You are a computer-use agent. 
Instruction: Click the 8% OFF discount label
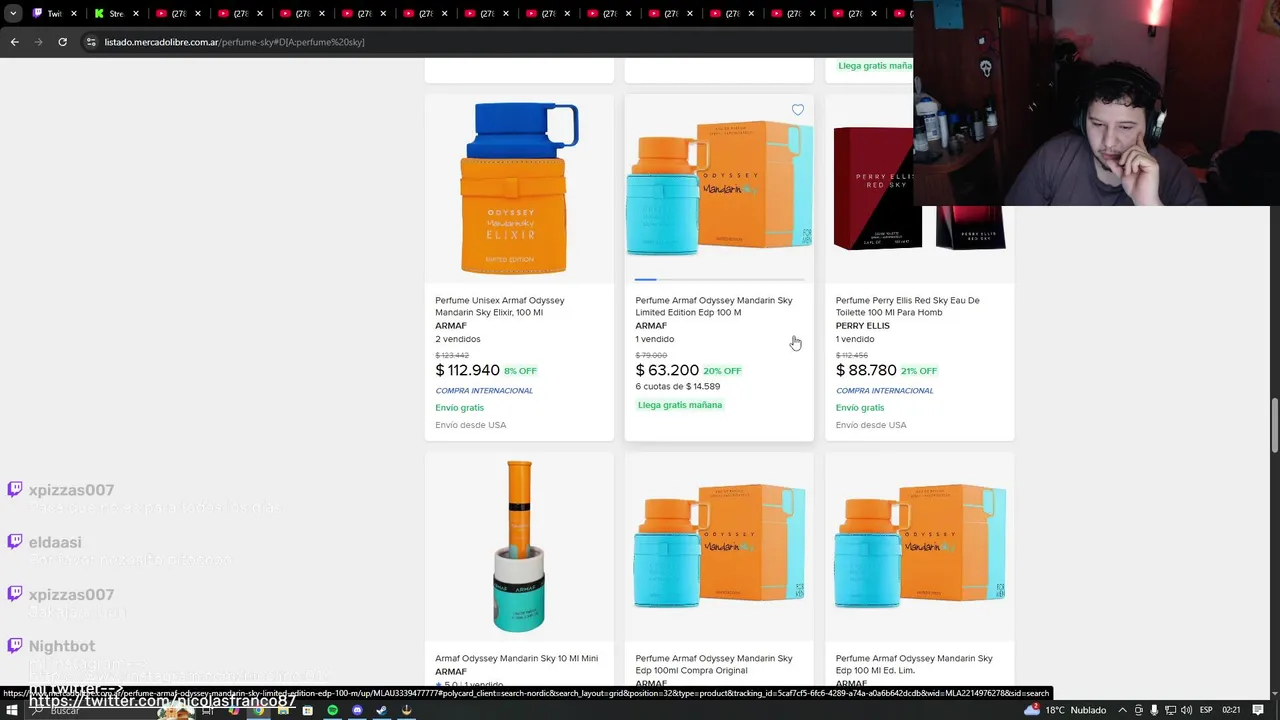520,371
